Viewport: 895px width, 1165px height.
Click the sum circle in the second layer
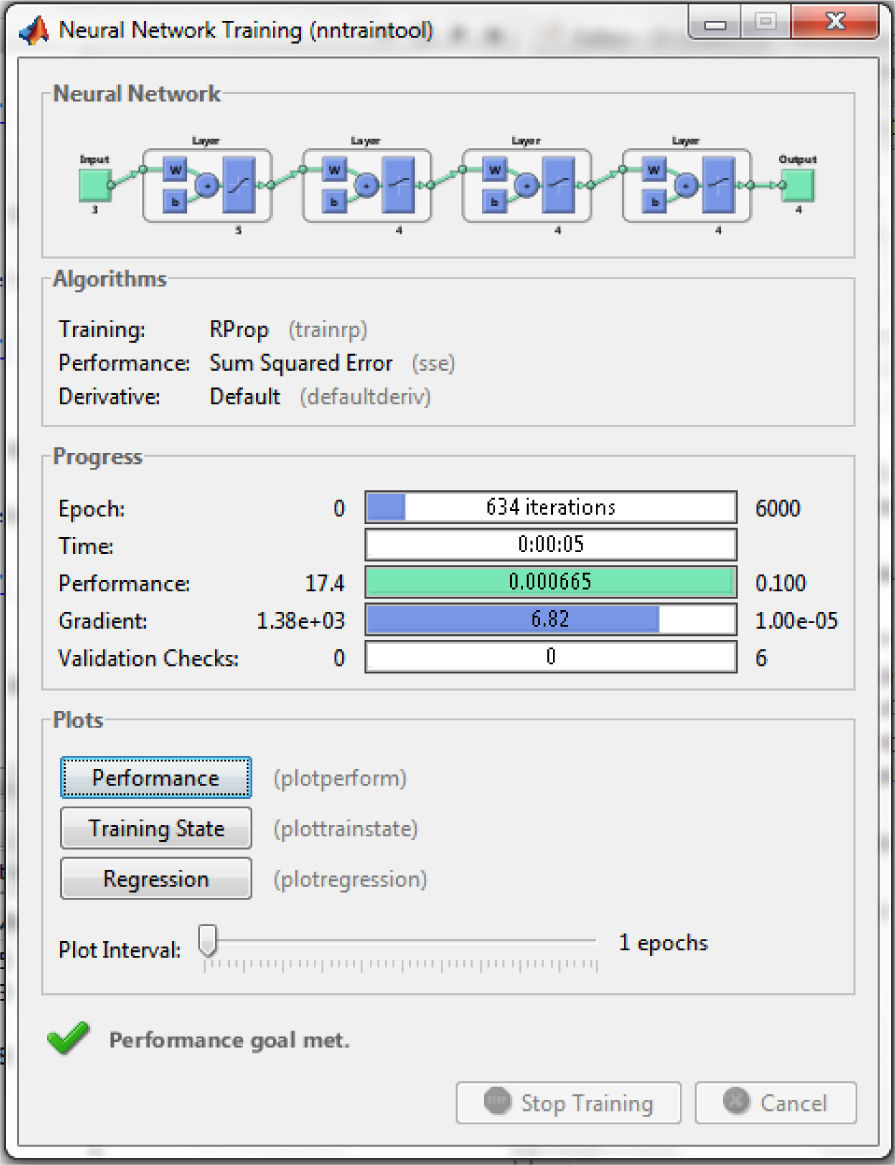(x=366, y=185)
